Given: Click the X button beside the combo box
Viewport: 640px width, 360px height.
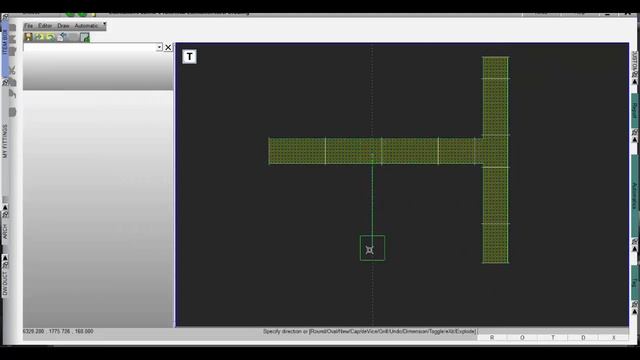Looking at the screenshot, I should click(x=168, y=47).
